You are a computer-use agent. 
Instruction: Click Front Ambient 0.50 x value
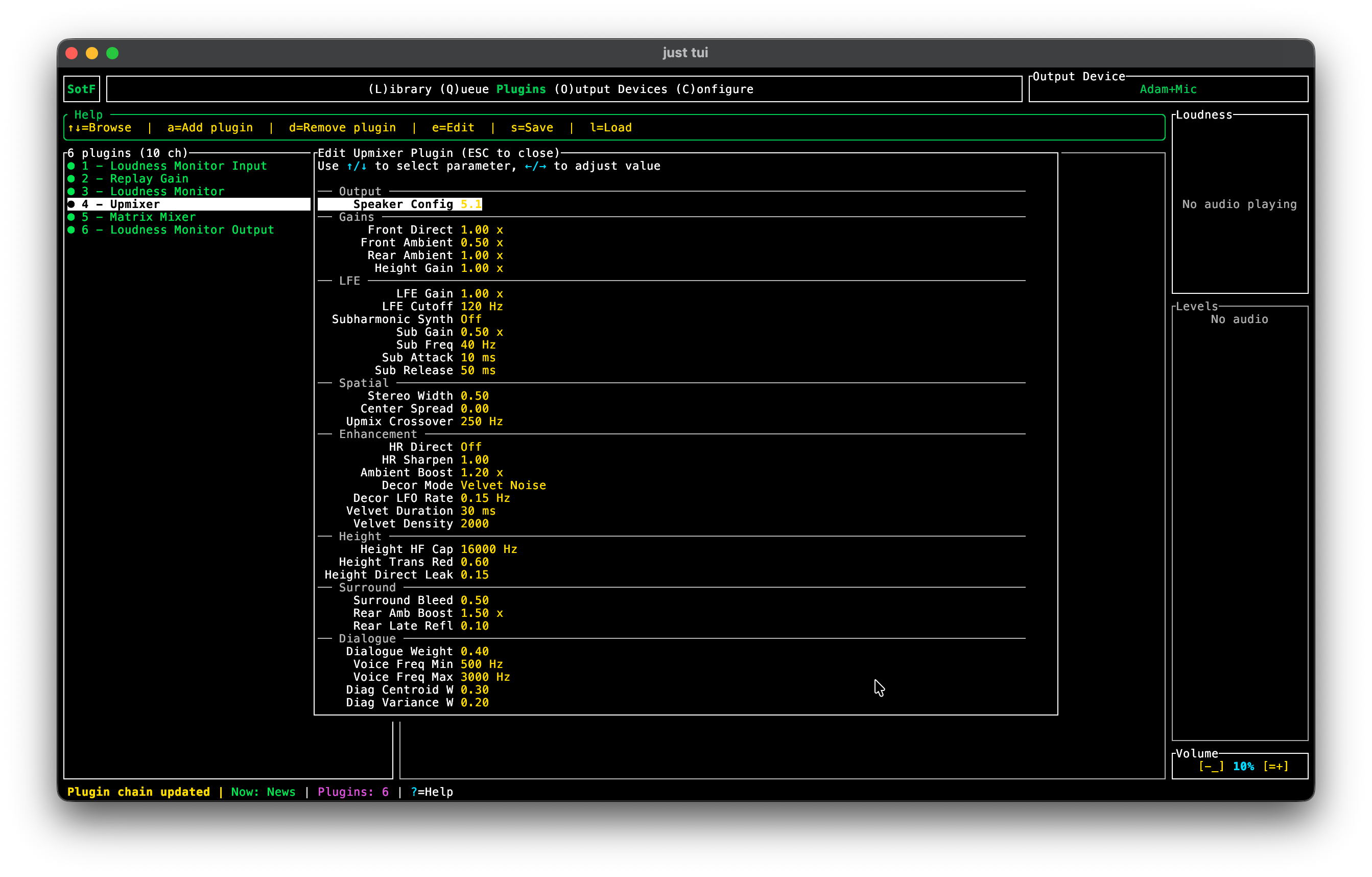point(482,242)
